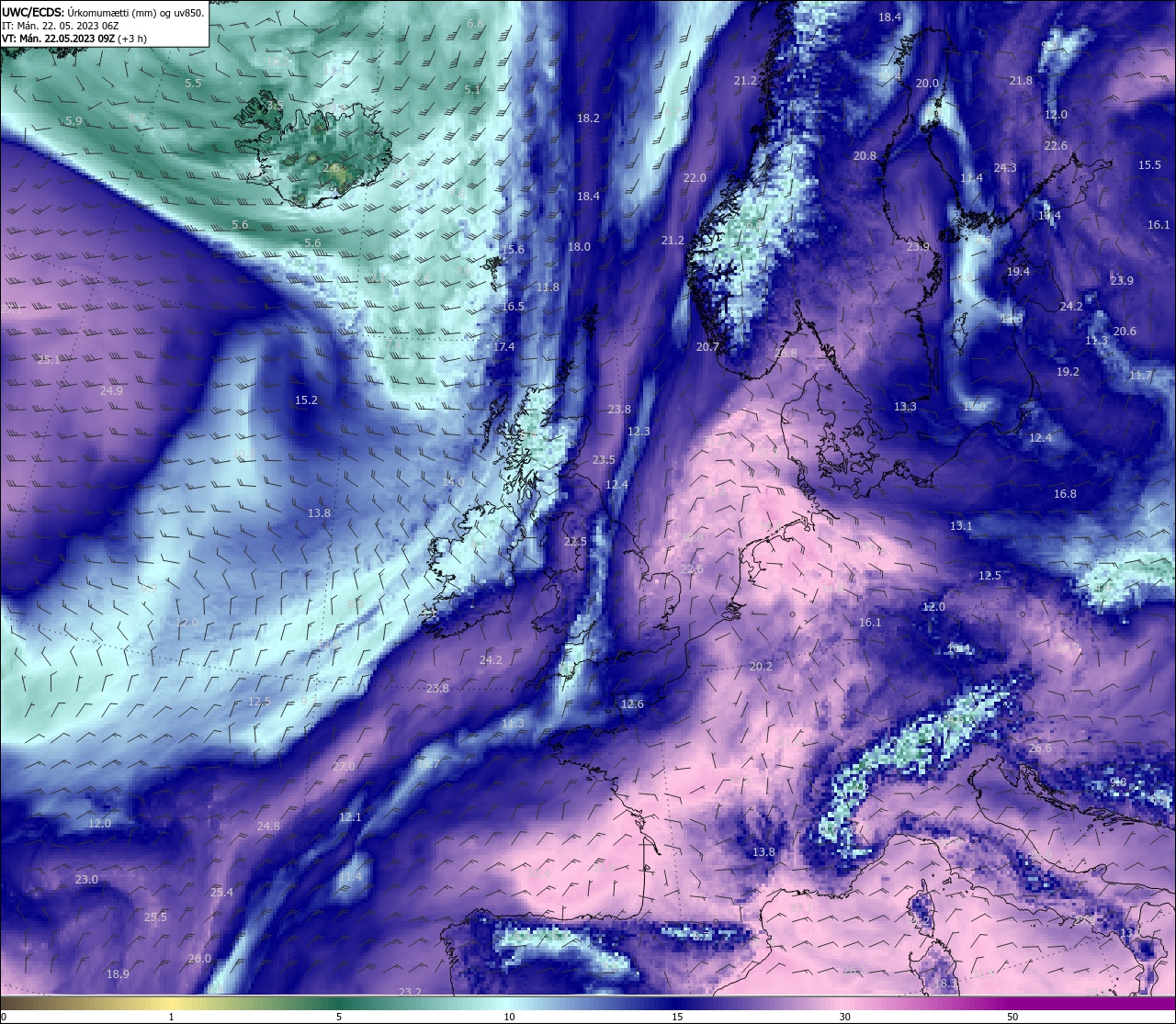1176x1024 pixels.
Task: Click the 10 tick on the colour scale
Action: point(509,1017)
